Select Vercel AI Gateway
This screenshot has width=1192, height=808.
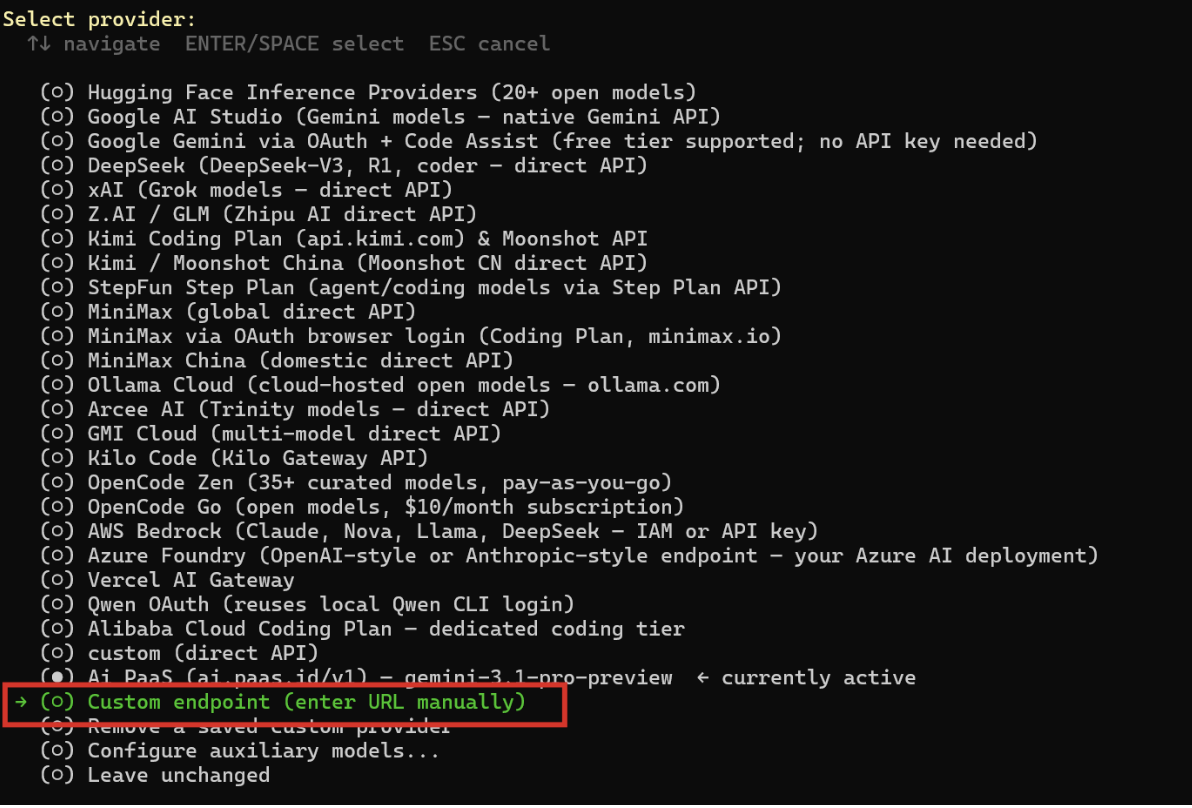(x=167, y=580)
